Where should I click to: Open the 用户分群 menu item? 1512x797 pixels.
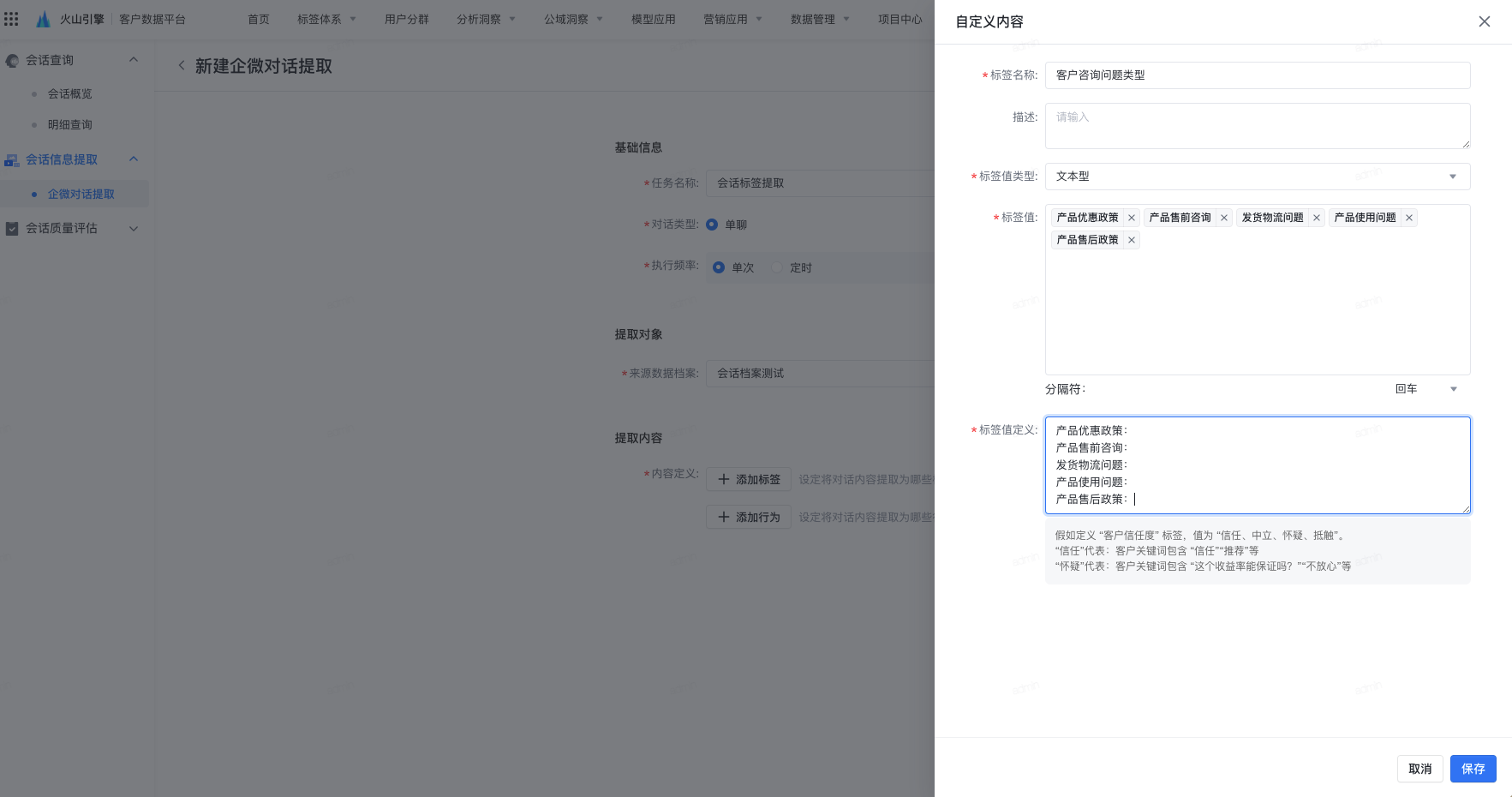tap(407, 19)
